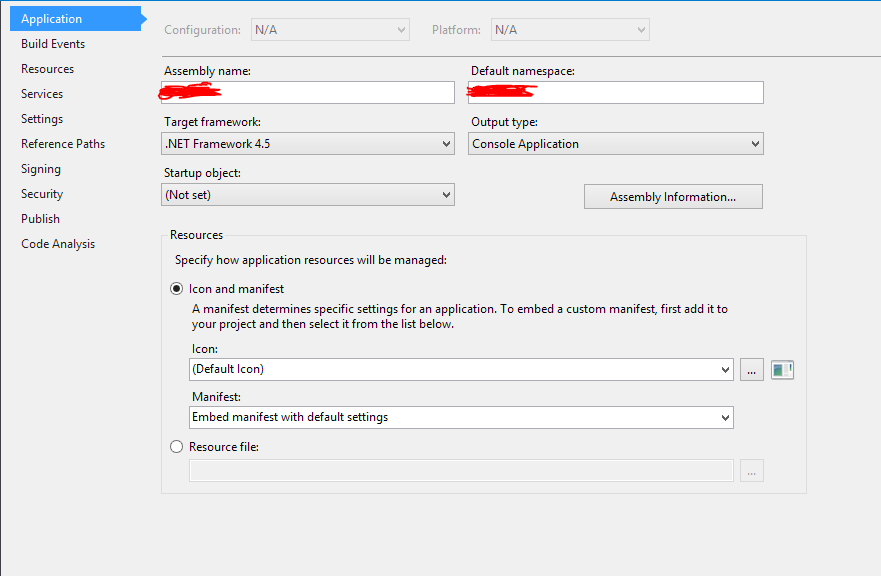Open the Settings tab
Image resolution: width=881 pixels, height=576 pixels.
point(42,119)
